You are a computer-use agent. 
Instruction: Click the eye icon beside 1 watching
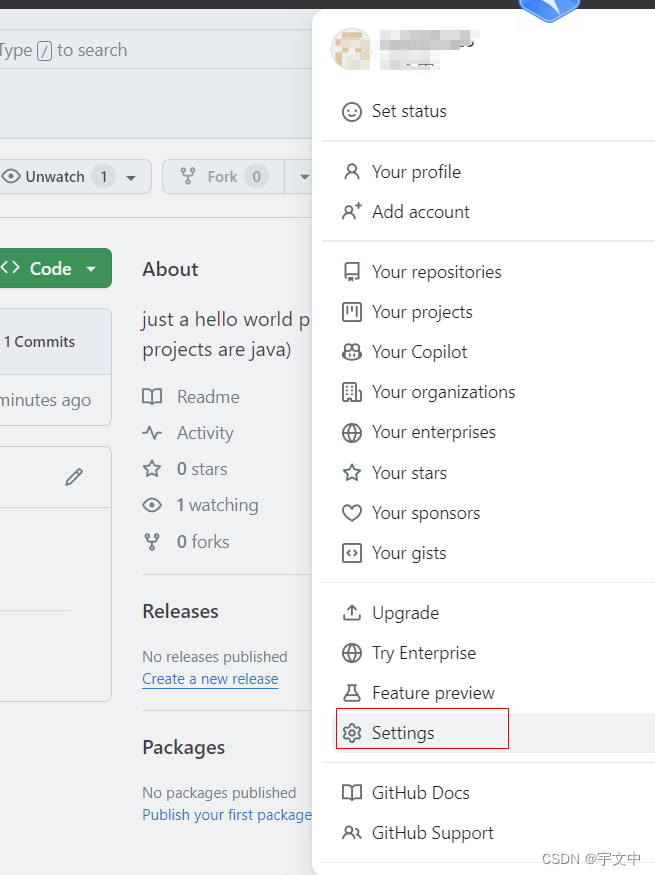click(x=152, y=505)
